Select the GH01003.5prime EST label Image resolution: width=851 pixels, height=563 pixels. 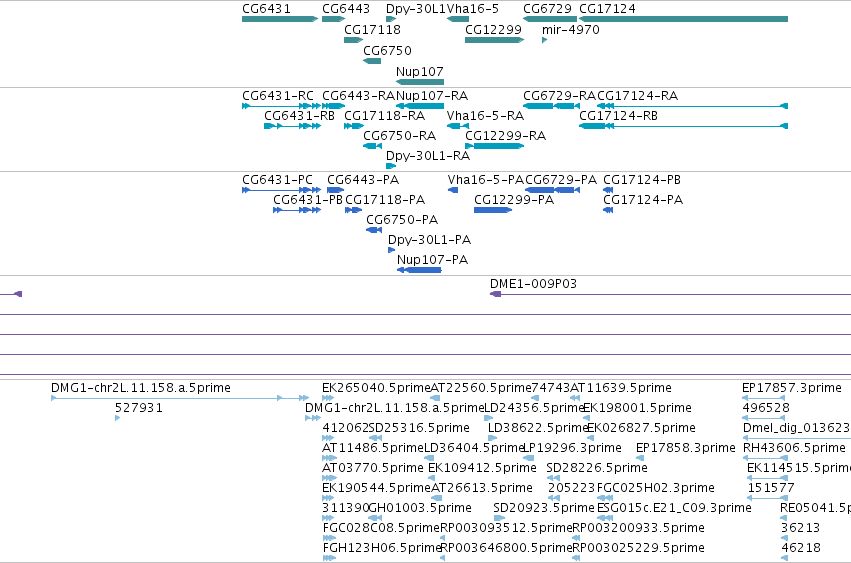[420, 508]
